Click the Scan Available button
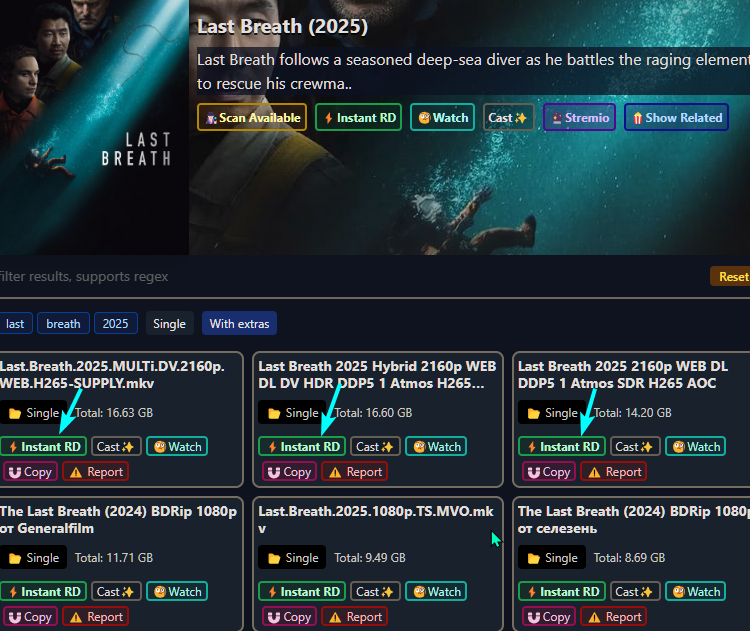This screenshot has width=750, height=631. pos(252,117)
